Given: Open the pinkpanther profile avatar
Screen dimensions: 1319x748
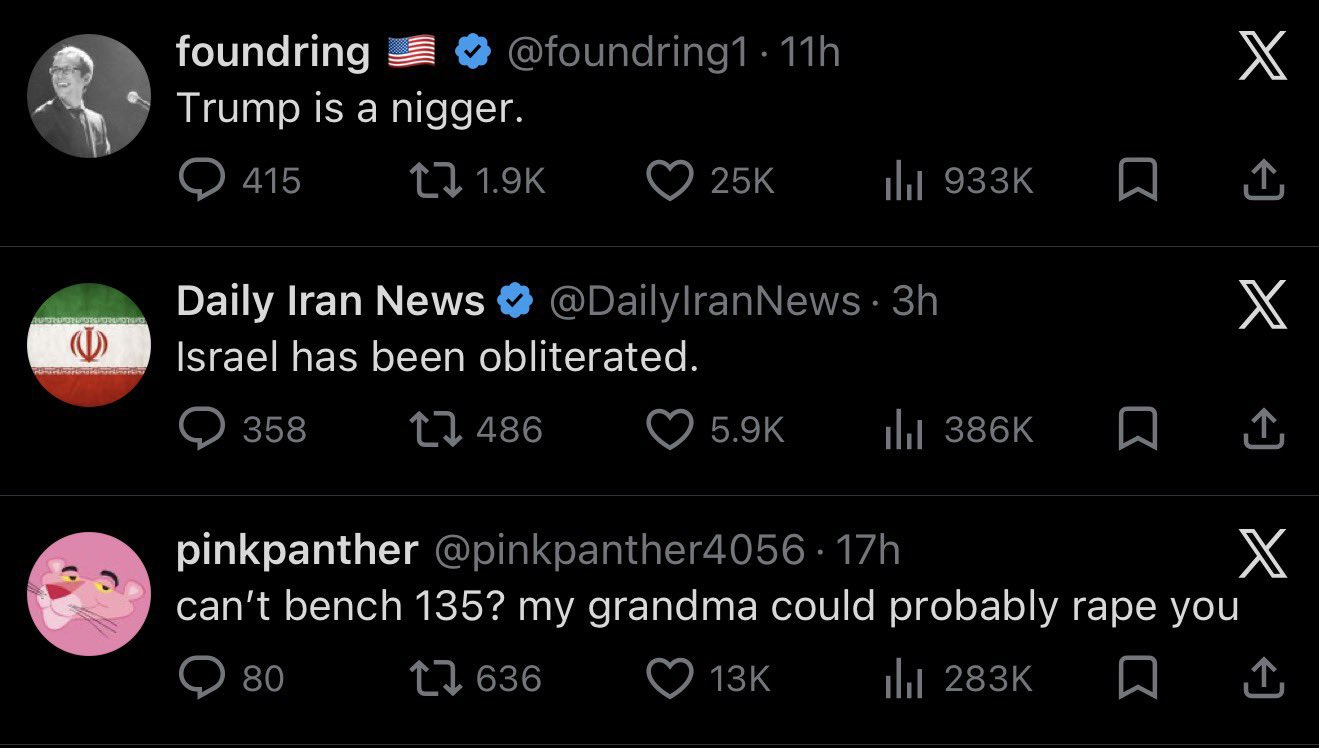Looking at the screenshot, I should (x=88, y=593).
